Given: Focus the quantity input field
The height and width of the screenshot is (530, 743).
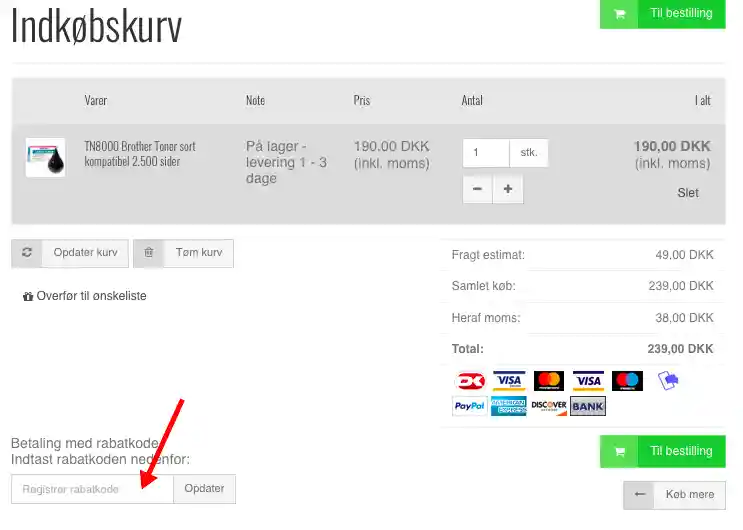Looking at the screenshot, I should click(485, 153).
